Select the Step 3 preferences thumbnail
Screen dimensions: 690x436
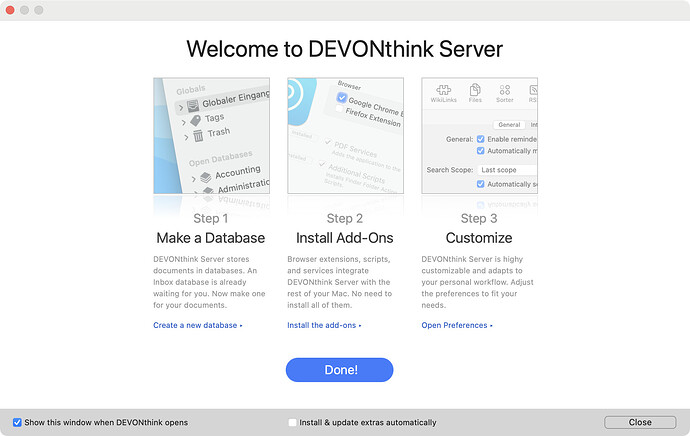tap(480, 136)
